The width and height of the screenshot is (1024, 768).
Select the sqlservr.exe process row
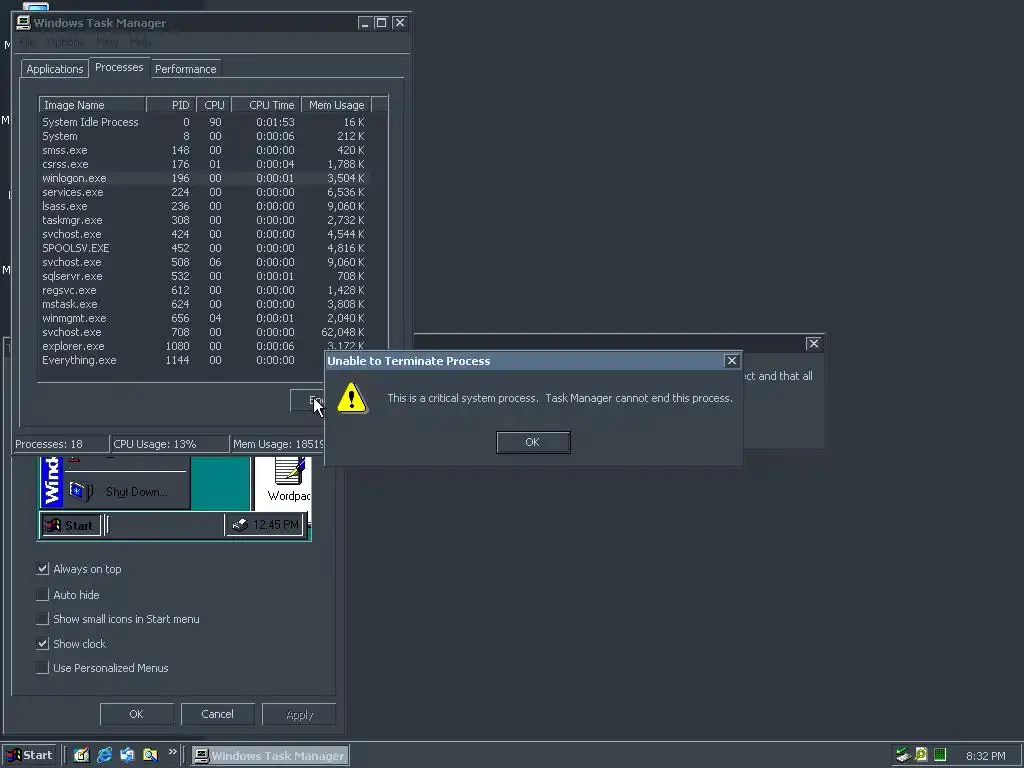203,276
